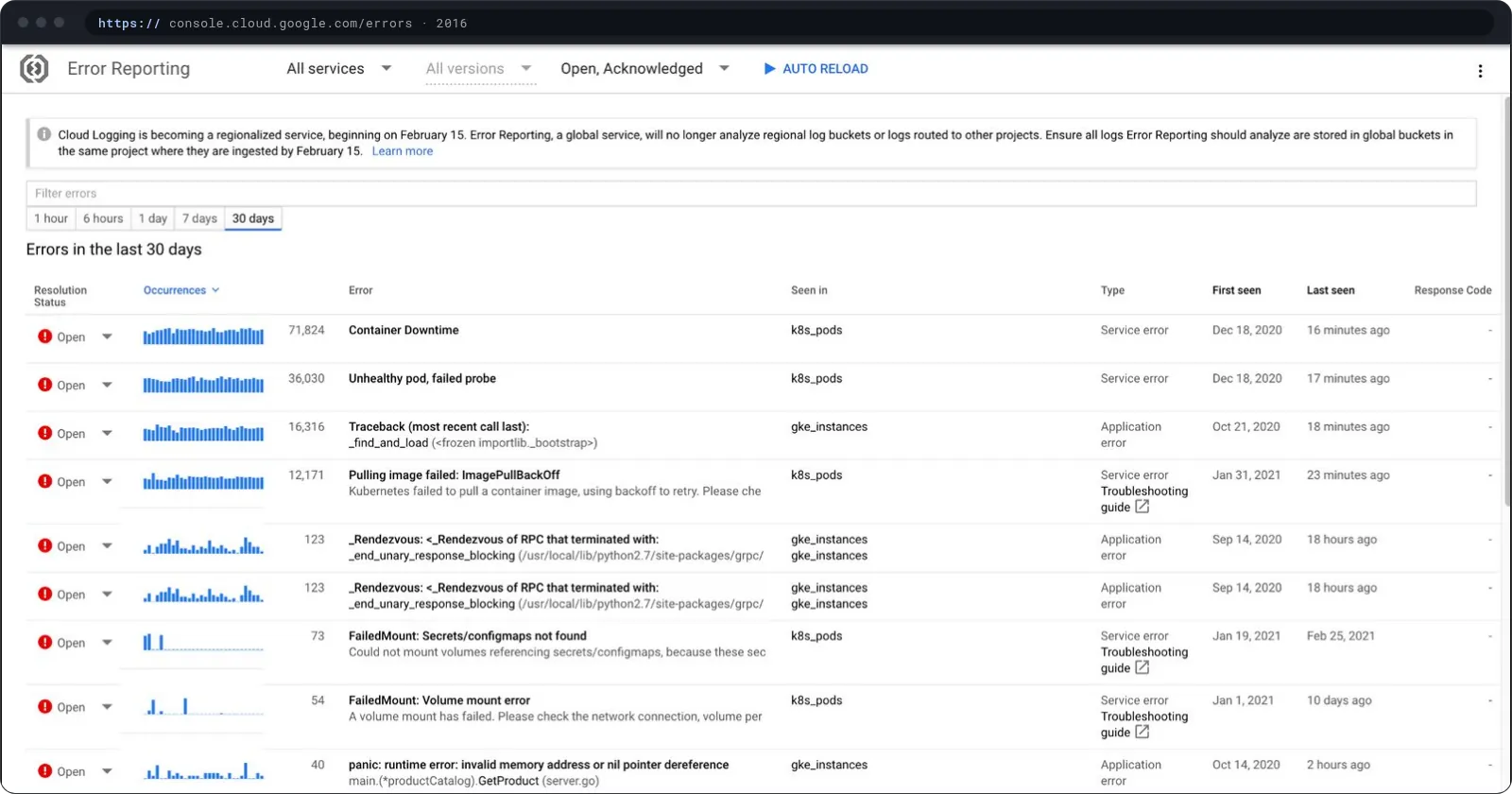Select the 30 days time range tab
The image size is (1512, 794).
click(x=253, y=218)
